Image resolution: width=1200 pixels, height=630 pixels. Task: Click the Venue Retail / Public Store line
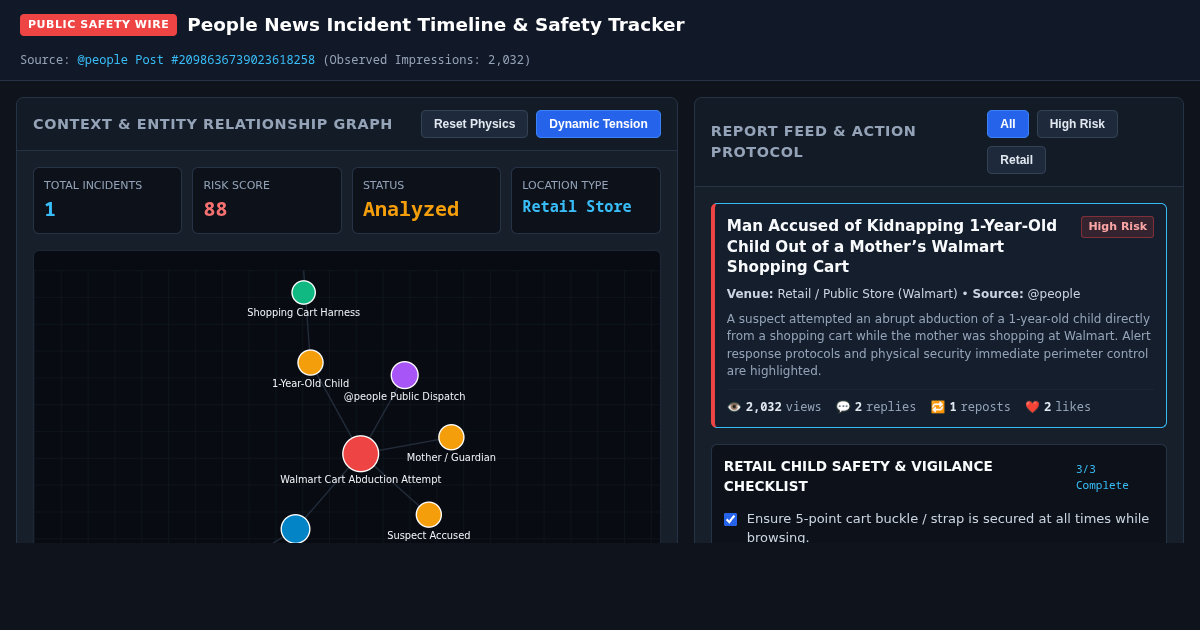[903, 294]
